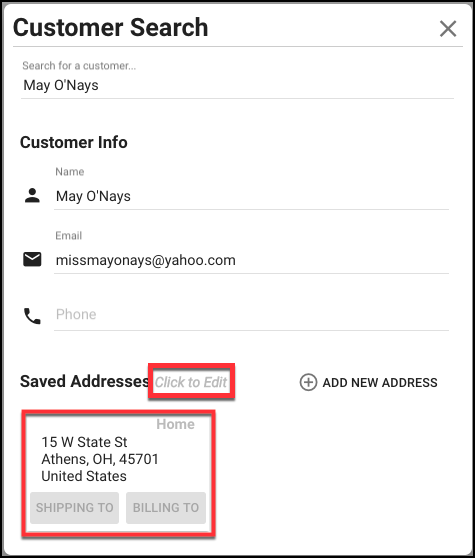Click the Saved Addresses heading
The height and width of the screenshot is (558, 475).
pyautogui.click(x=85, y=381)
